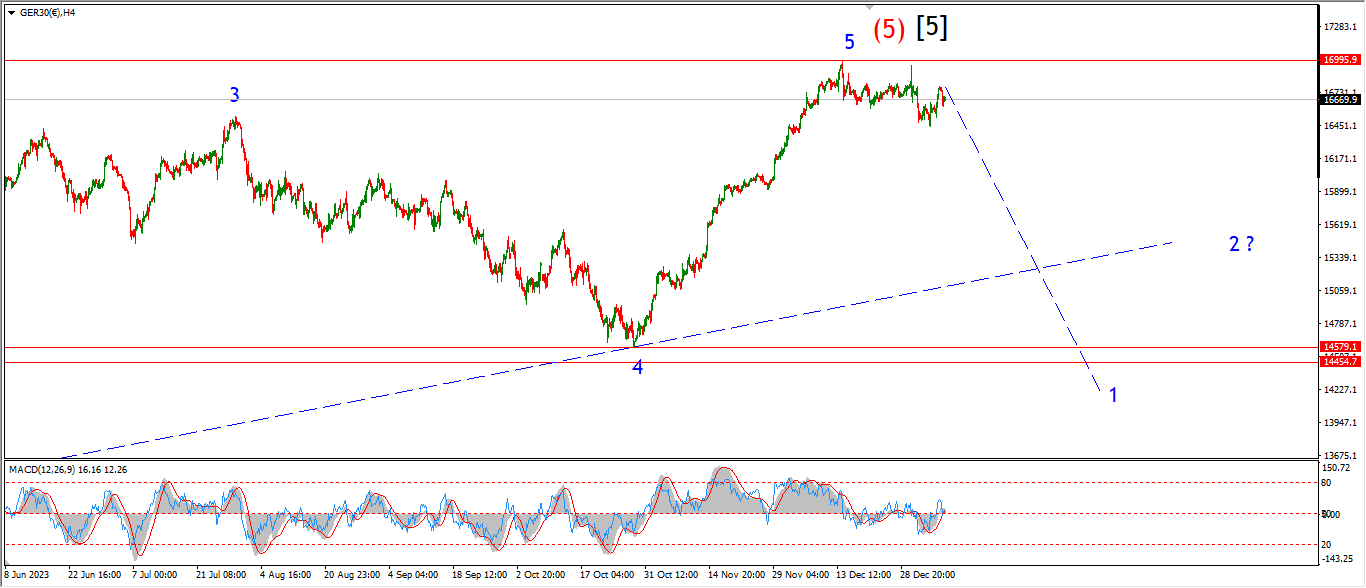1366x588 pixels.
Task: Select the gray chart shift triangle marker
Action: click(x=869, y=7)
